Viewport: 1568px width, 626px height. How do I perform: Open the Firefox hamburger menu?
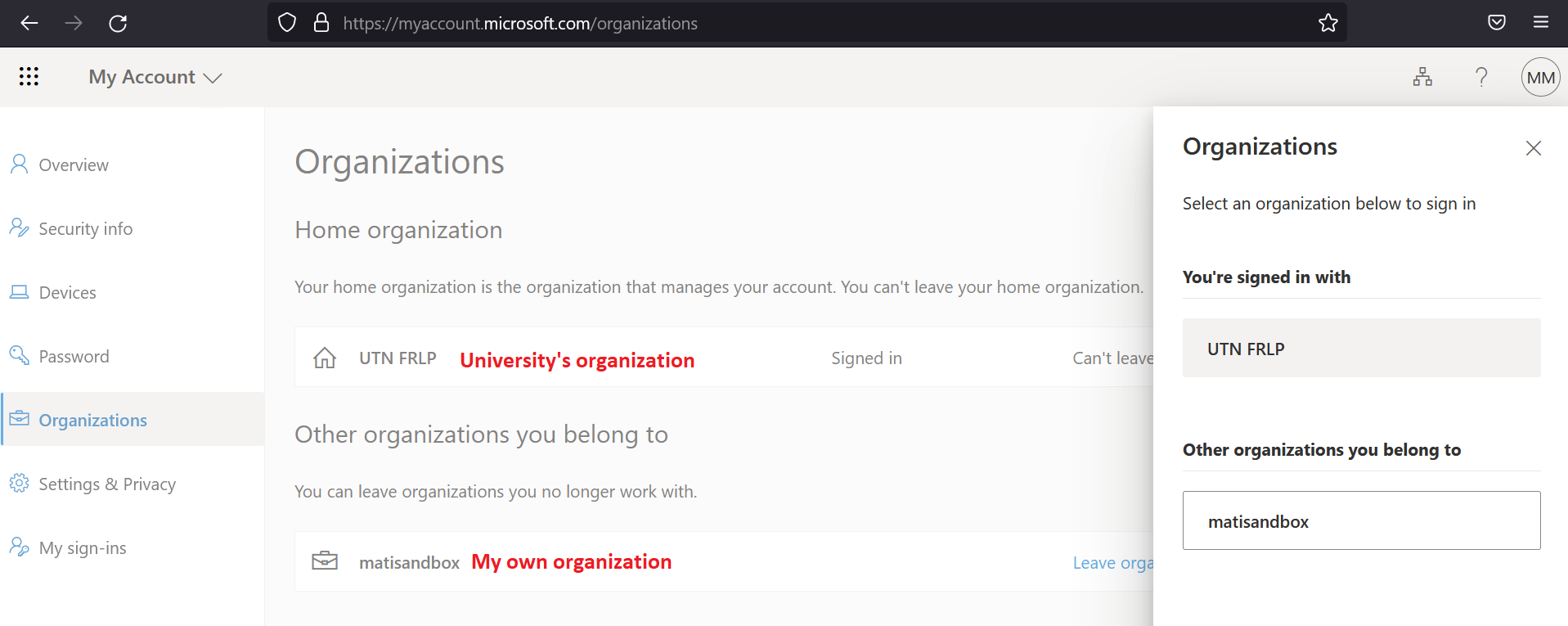click(1541, 22)
